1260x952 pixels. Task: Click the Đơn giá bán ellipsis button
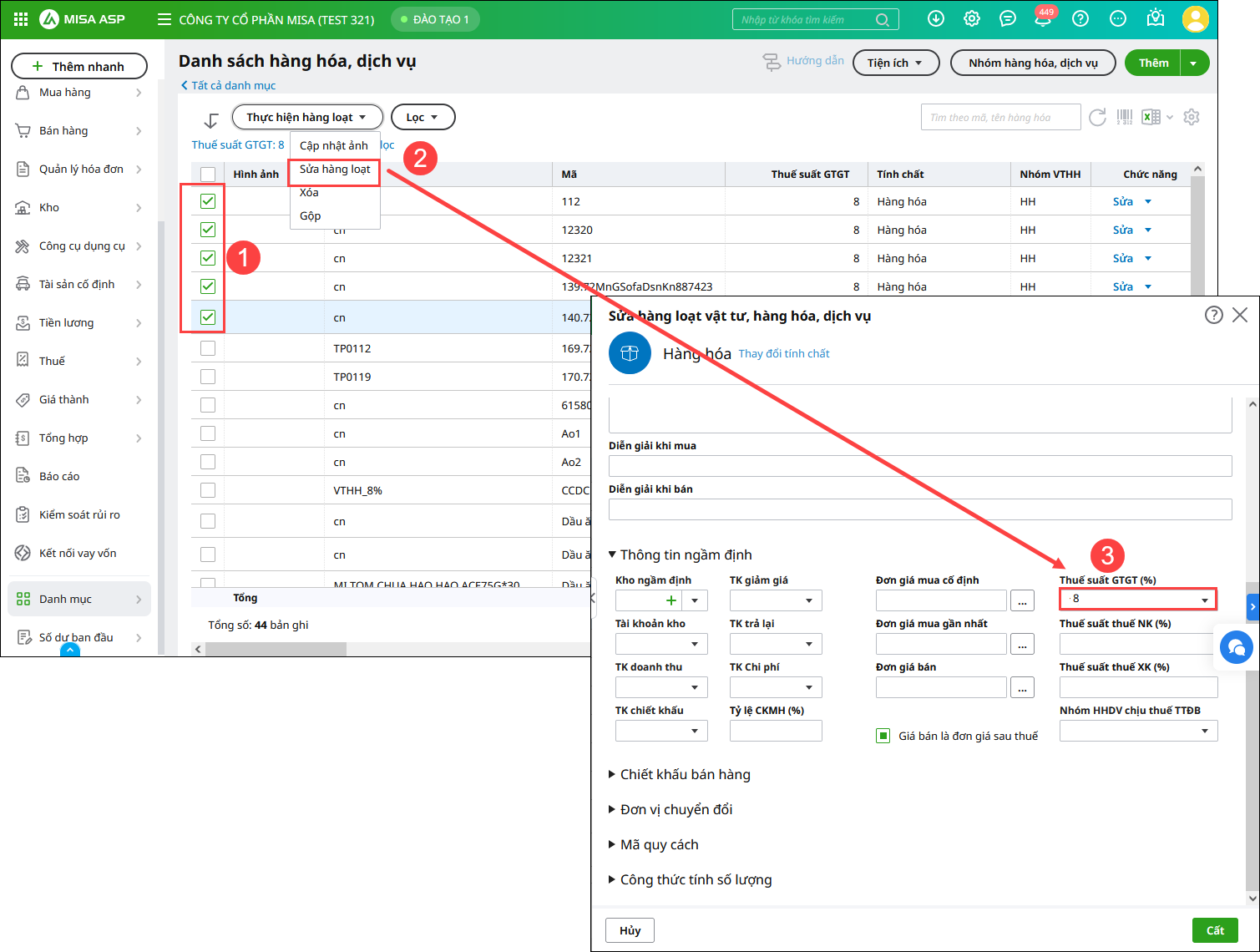(1022, 687)
